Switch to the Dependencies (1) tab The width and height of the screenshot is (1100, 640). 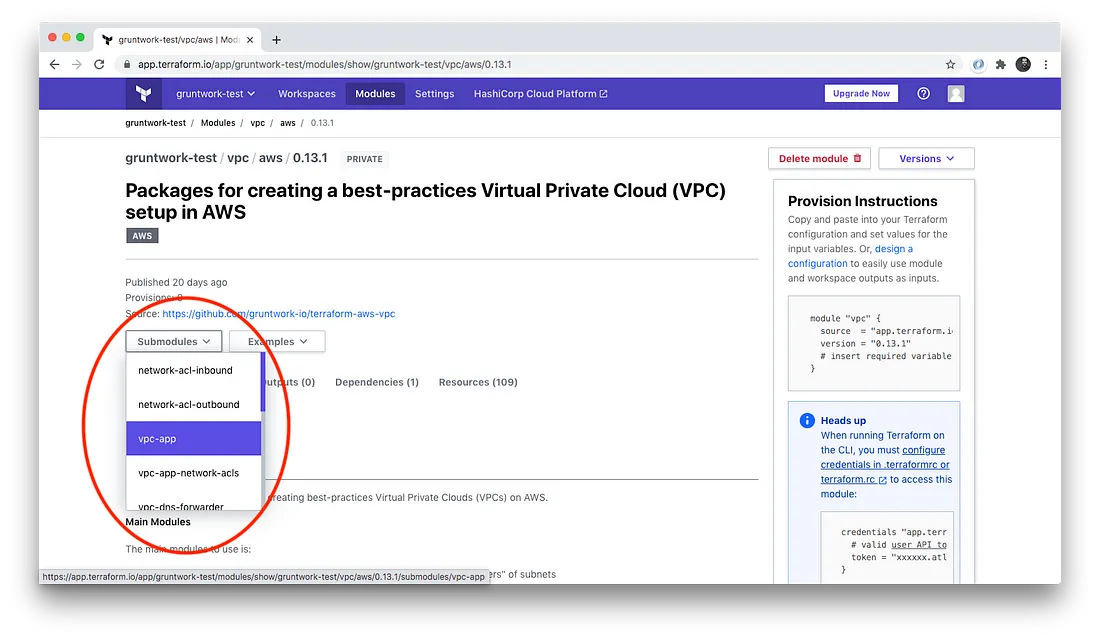coord(377,382)
